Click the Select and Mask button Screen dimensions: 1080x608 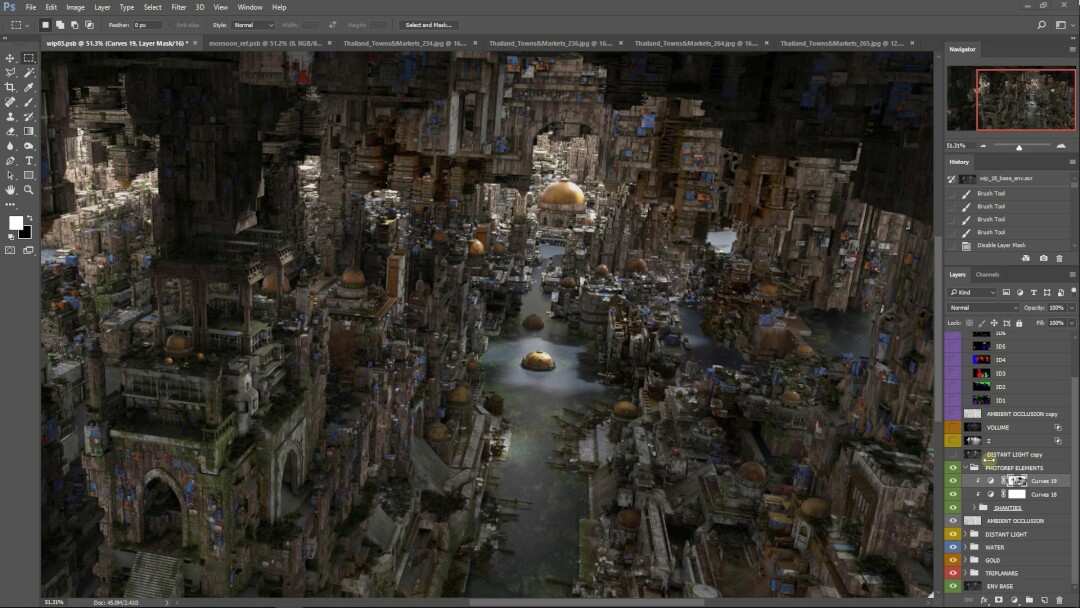click(x=428, y=25)
